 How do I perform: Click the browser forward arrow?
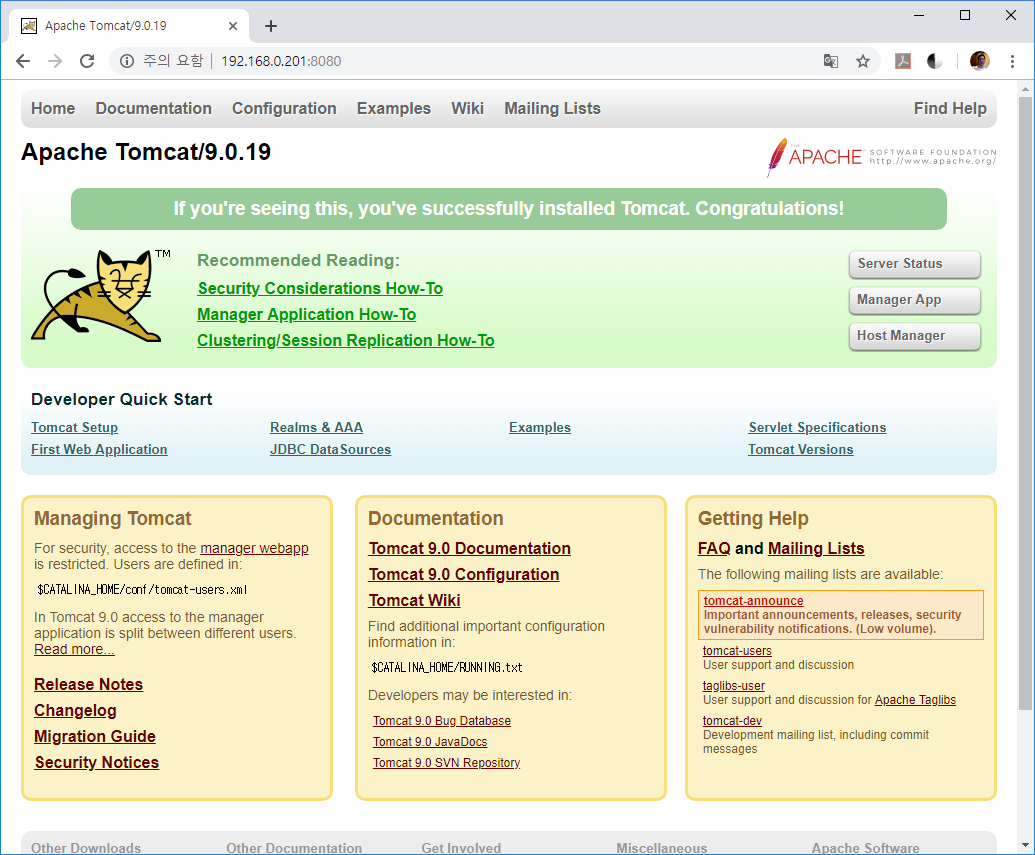tap(55, 61)
